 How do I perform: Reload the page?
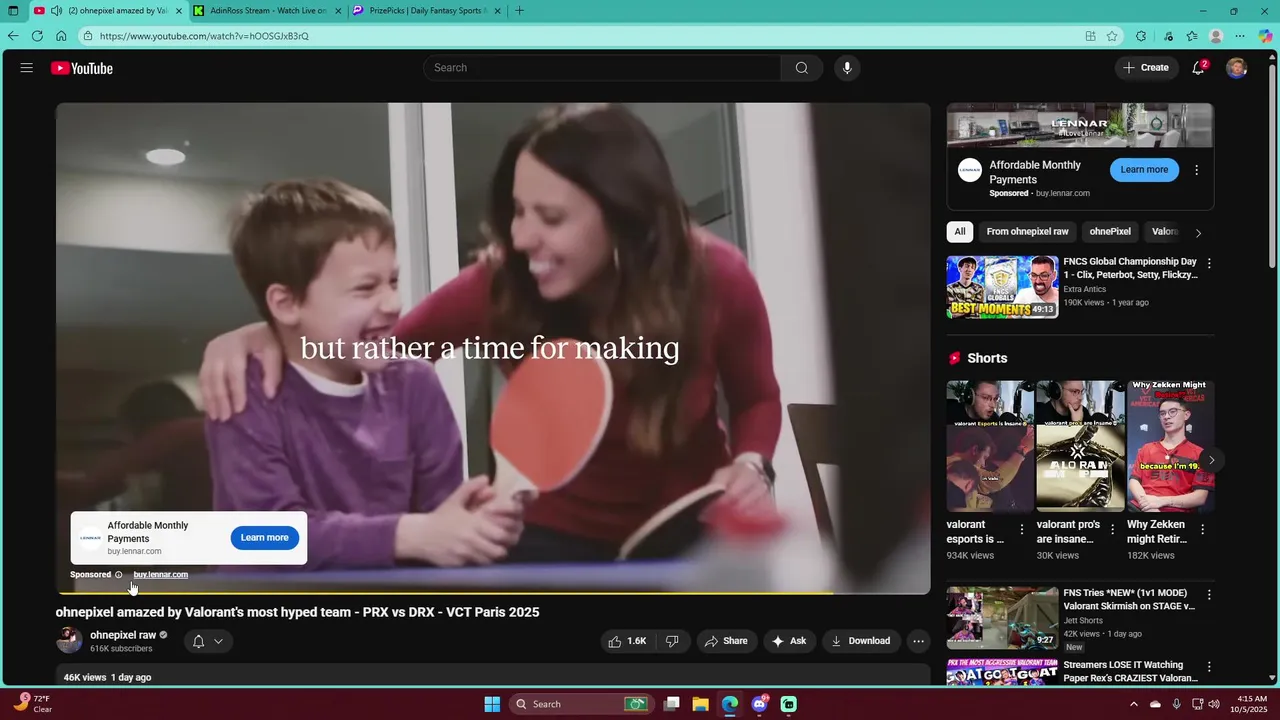pyautogui.click(x=37, y=36)
